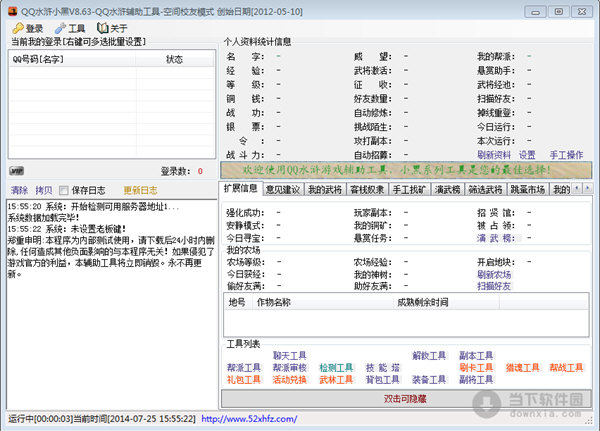Click the 登录数 count value

click(x=200, y=171)
